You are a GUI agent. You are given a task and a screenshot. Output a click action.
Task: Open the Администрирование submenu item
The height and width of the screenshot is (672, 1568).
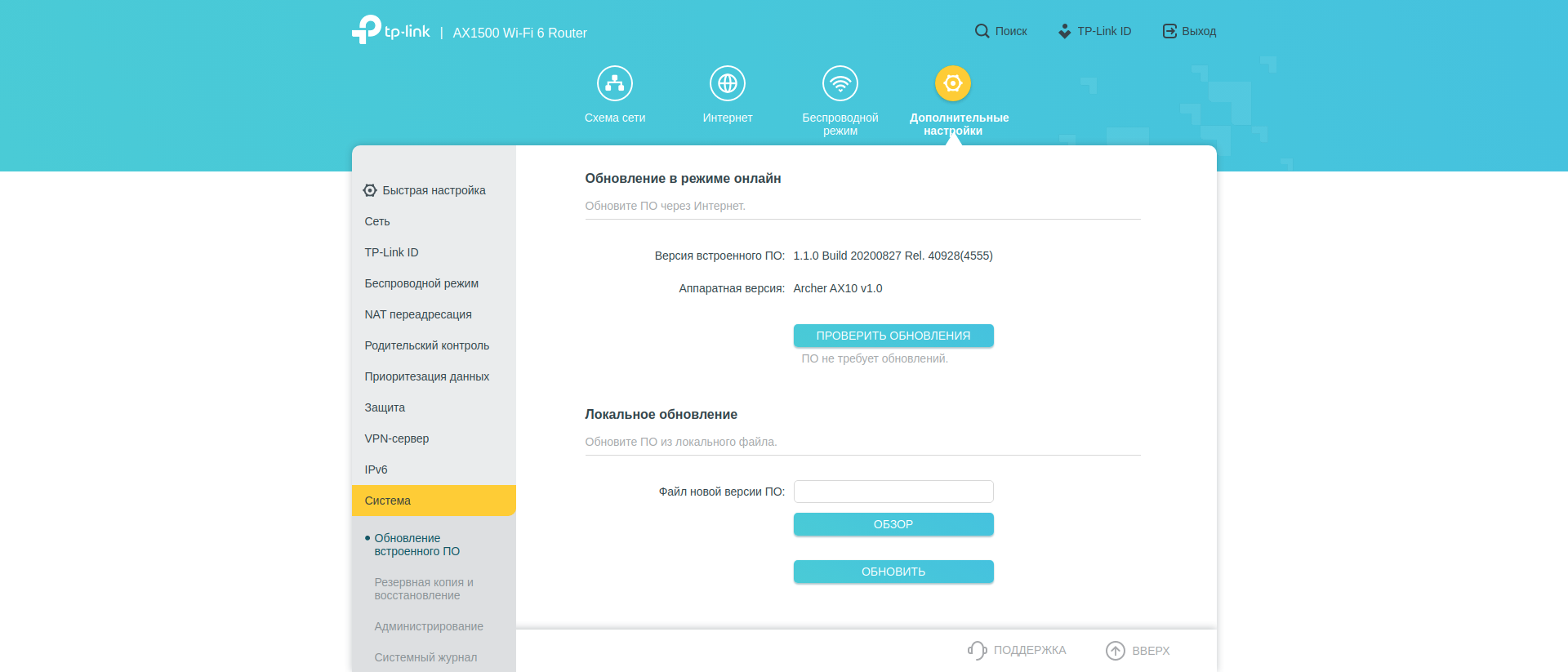tap(428, 626)
